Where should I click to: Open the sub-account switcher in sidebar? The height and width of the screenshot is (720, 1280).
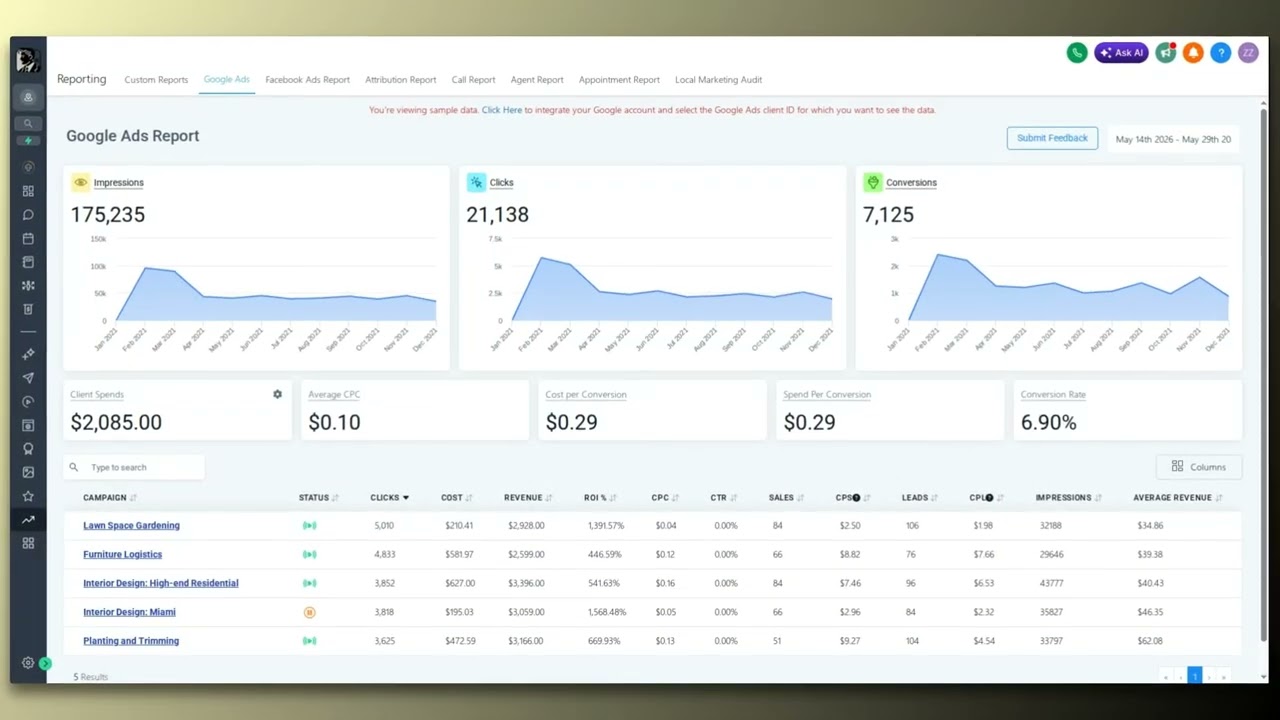pos(28,98)
